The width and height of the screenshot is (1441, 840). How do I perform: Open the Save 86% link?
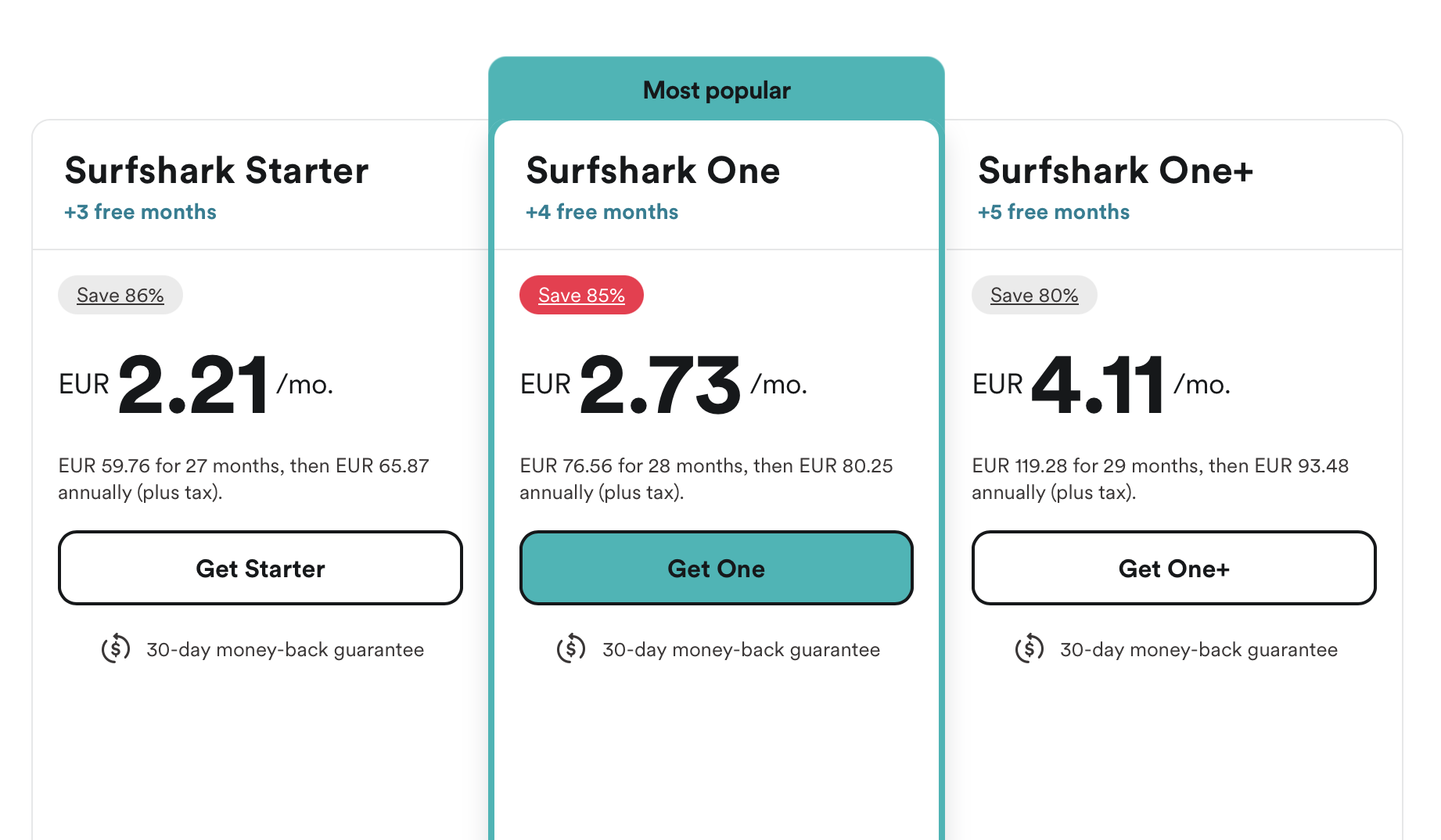point(120,296)
